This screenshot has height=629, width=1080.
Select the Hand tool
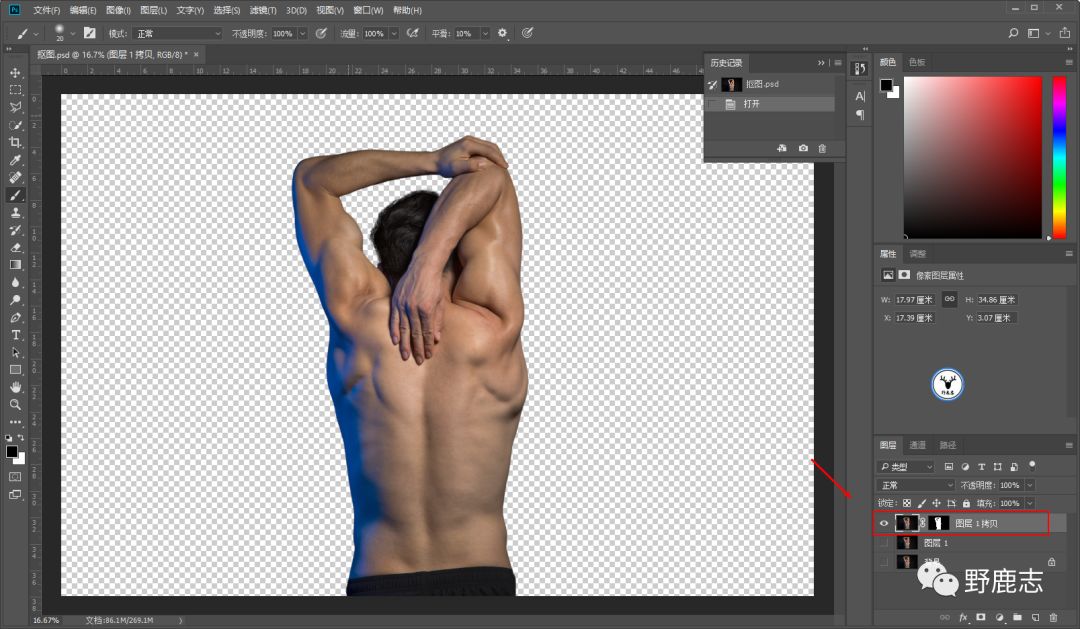coord(15,387)
